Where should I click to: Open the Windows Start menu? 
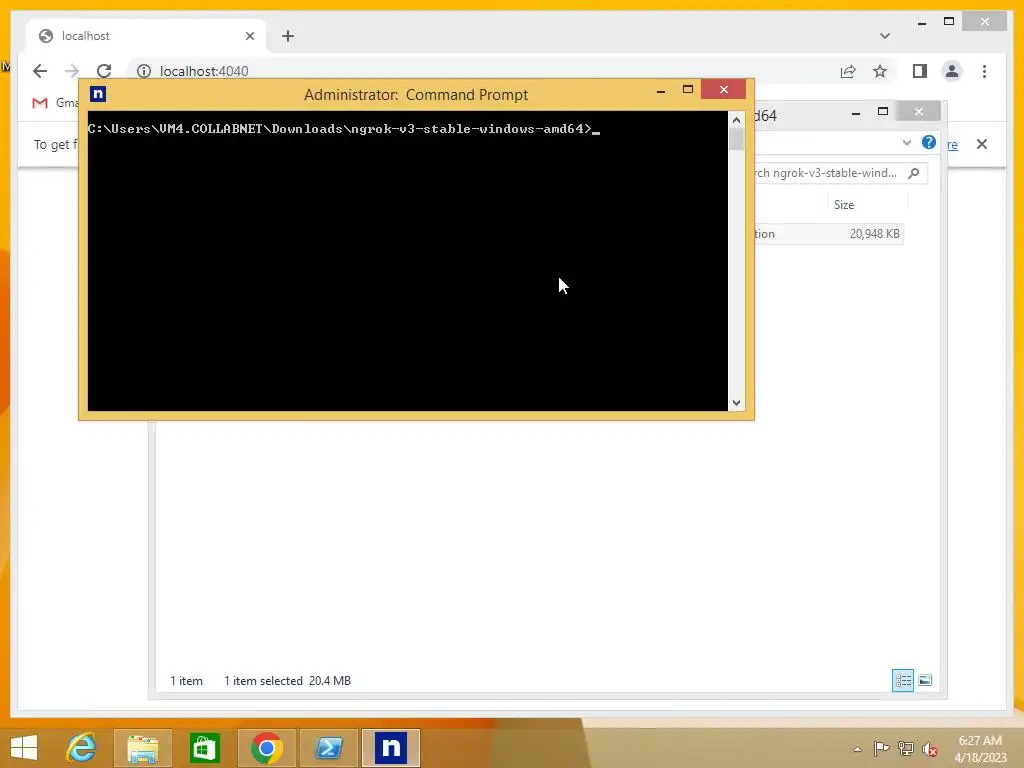click(24, 748)
